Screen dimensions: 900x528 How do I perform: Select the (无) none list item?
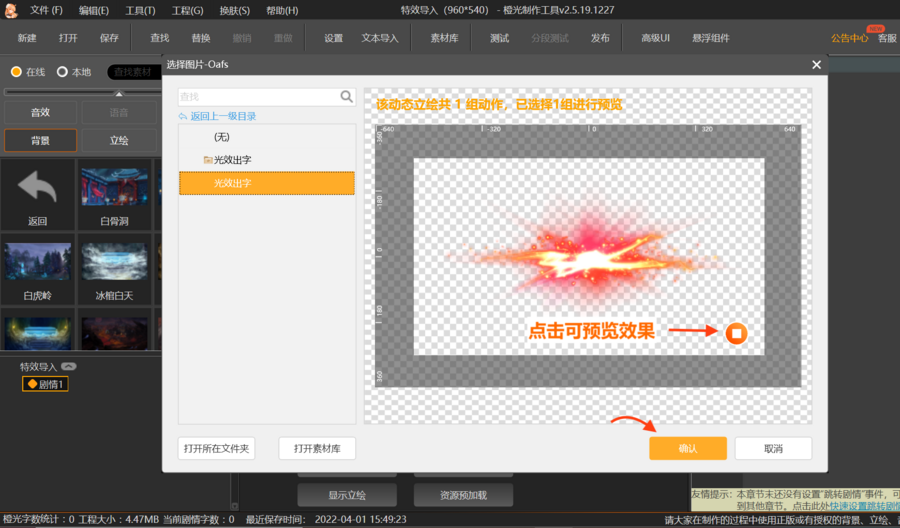(x=221, y=137)
